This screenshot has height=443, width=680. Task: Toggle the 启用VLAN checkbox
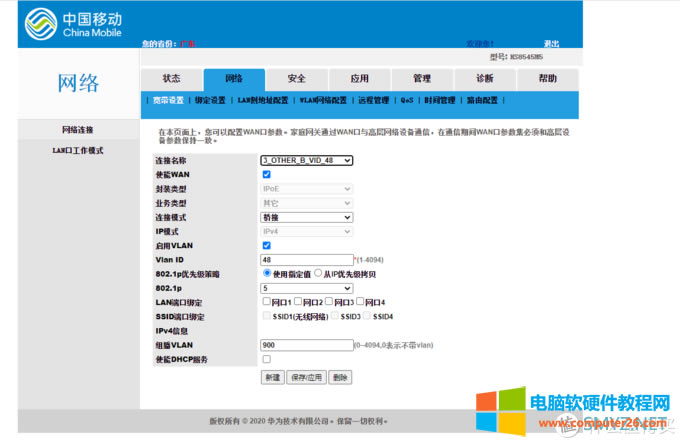pyautogui.click(x=266, y=245)
